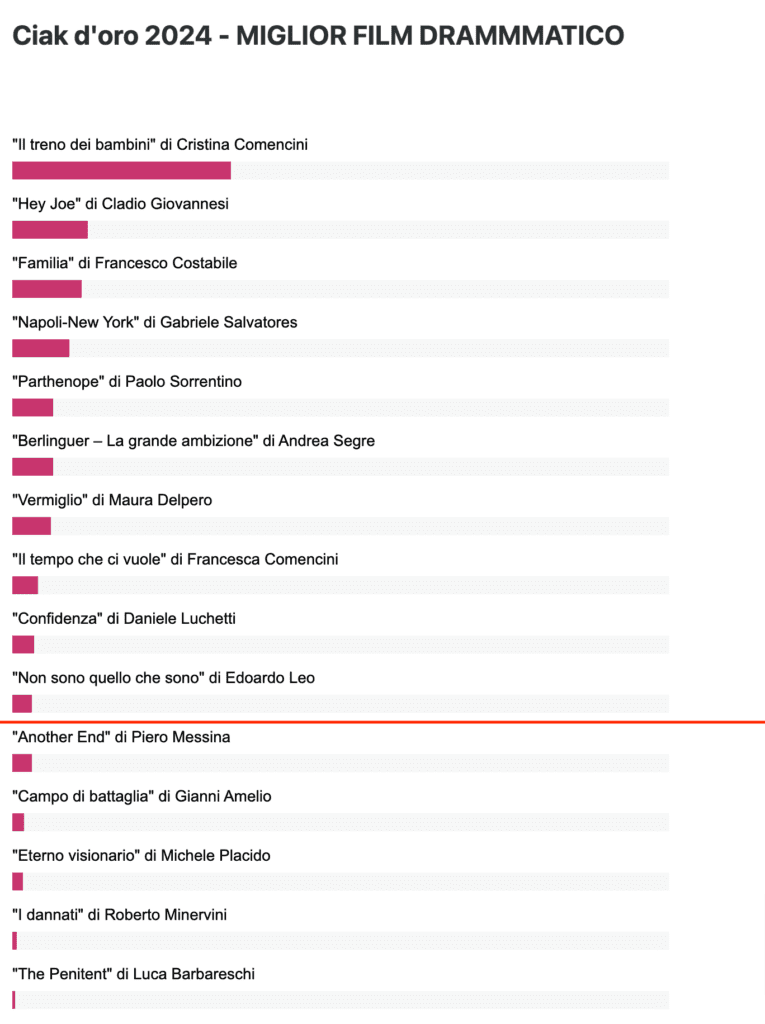765x1024 pixels.
Task: Select 'Il tempo che ci vuole' label
Action: point(175,559)
